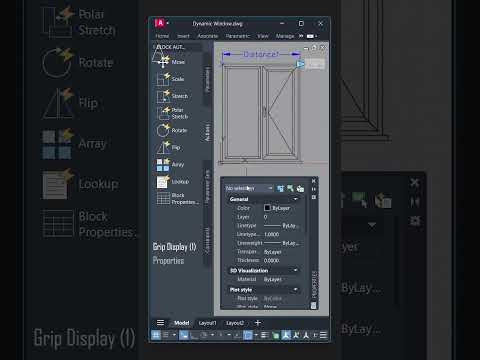Viewport: 480px width, 360px height.
Task: Open object snap dropdown arrow in status bar
Action: pyautogui.click(x=256, y=335)
